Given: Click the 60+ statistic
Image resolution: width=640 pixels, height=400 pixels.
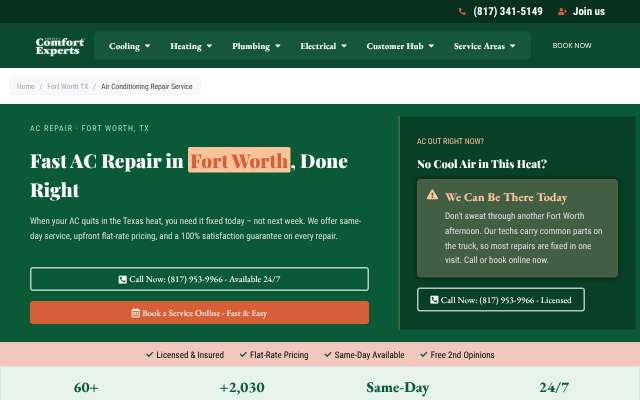Looking at the screenshot, I should pyautogui.click(x=86, y=387).
